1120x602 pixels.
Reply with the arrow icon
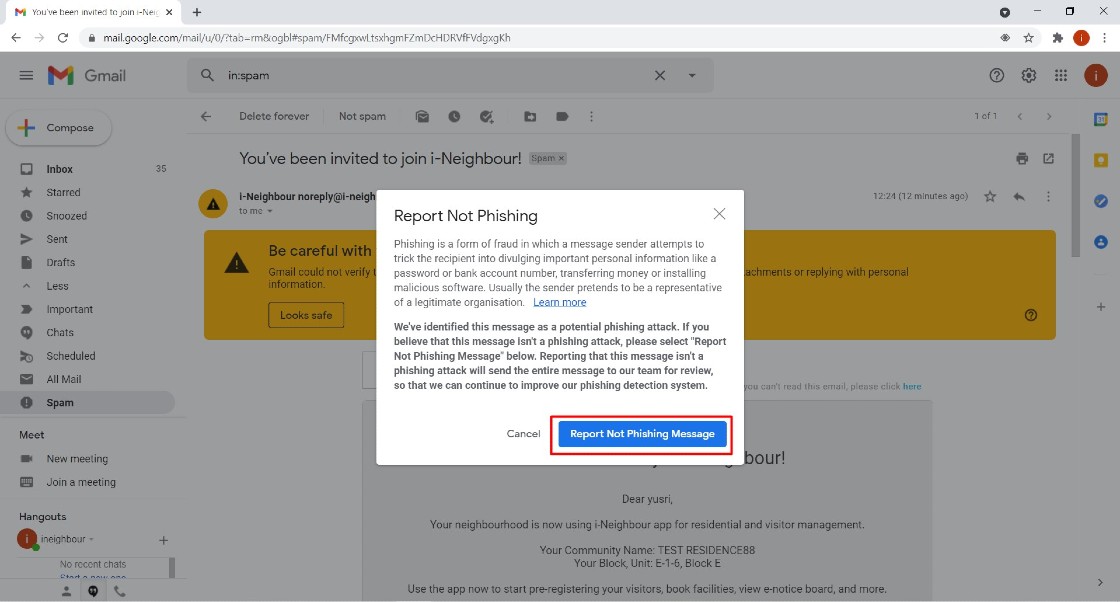pyautogui.click(x=1019, y=196)
